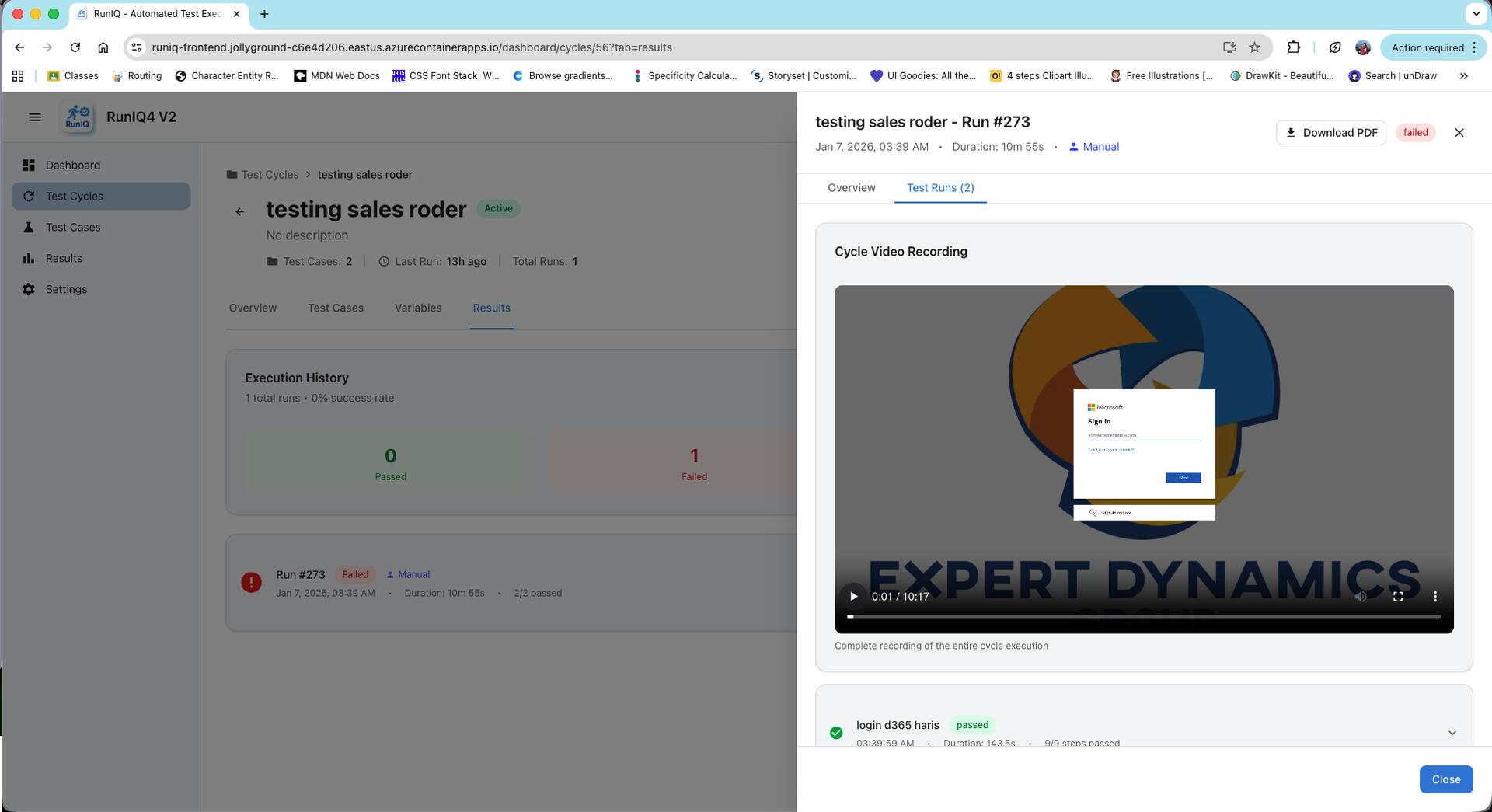Select the Test Runs (2) tab

pos(940,188)
